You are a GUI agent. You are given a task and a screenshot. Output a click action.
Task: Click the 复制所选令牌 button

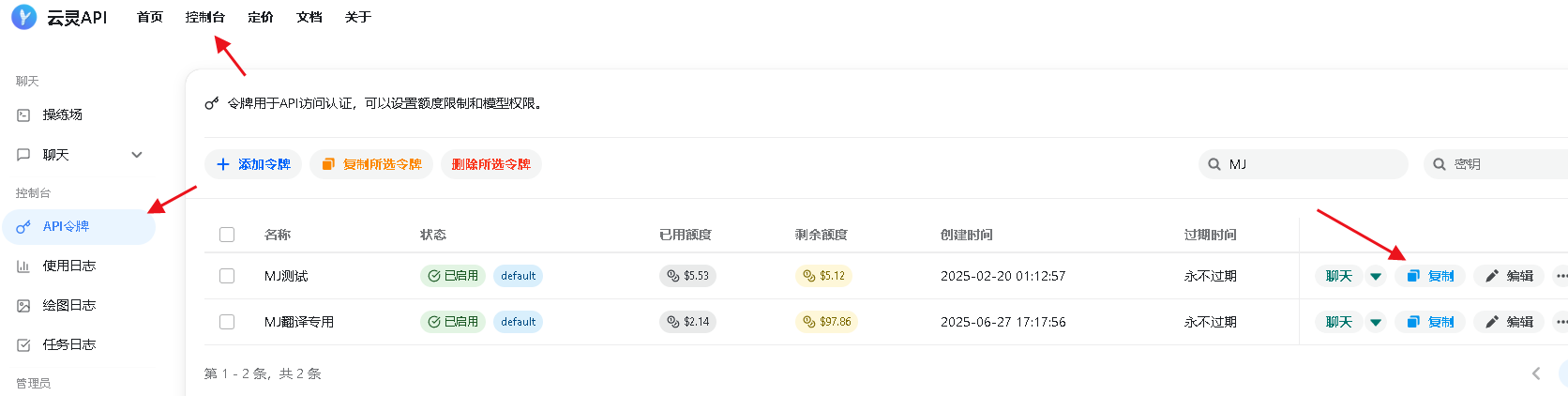pyautogui.click(x=371, y=164)
